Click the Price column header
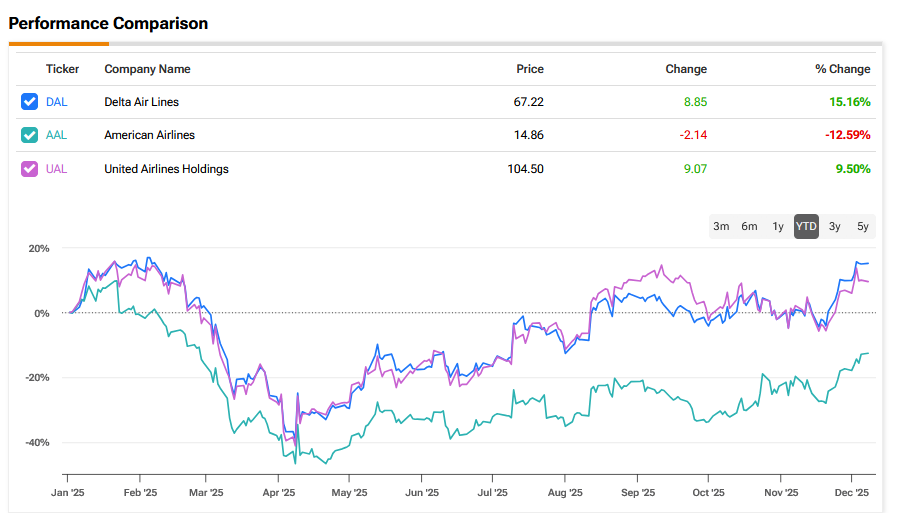The image size is (901, 513). click(x=530, y=69)
